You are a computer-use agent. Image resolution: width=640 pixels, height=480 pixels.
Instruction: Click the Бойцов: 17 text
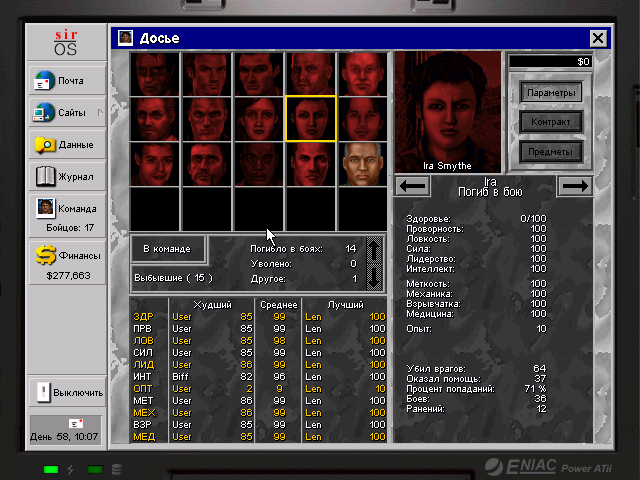70,227
